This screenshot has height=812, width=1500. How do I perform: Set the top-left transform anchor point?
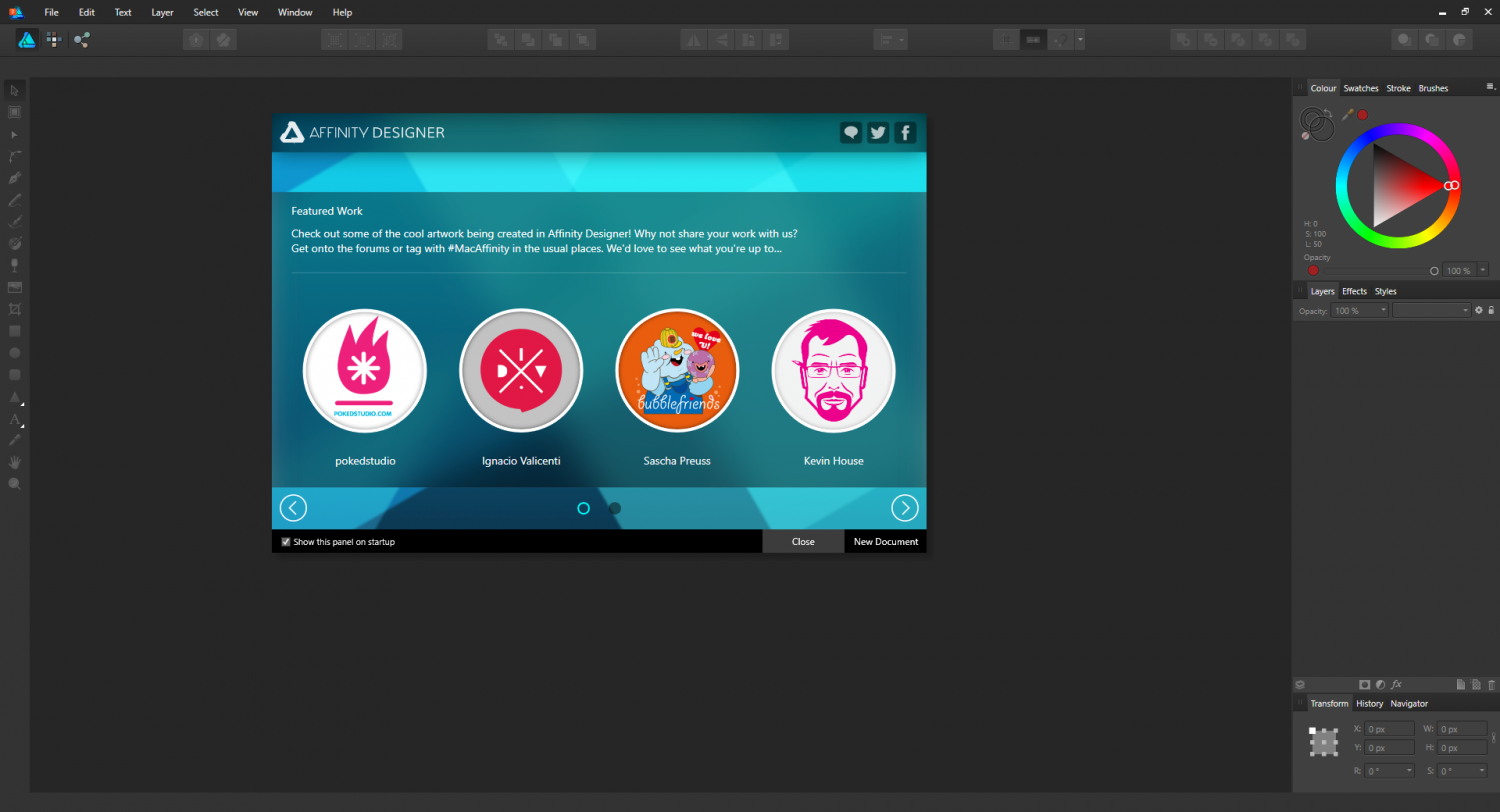[x=1312, y=730]
